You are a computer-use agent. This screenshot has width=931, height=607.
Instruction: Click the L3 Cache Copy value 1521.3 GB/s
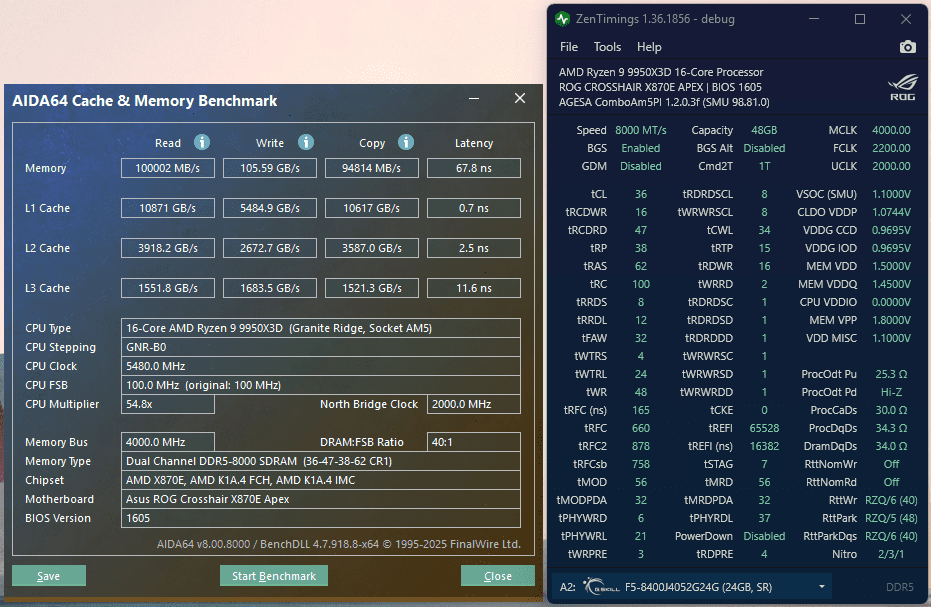click(x=372, y=288)
